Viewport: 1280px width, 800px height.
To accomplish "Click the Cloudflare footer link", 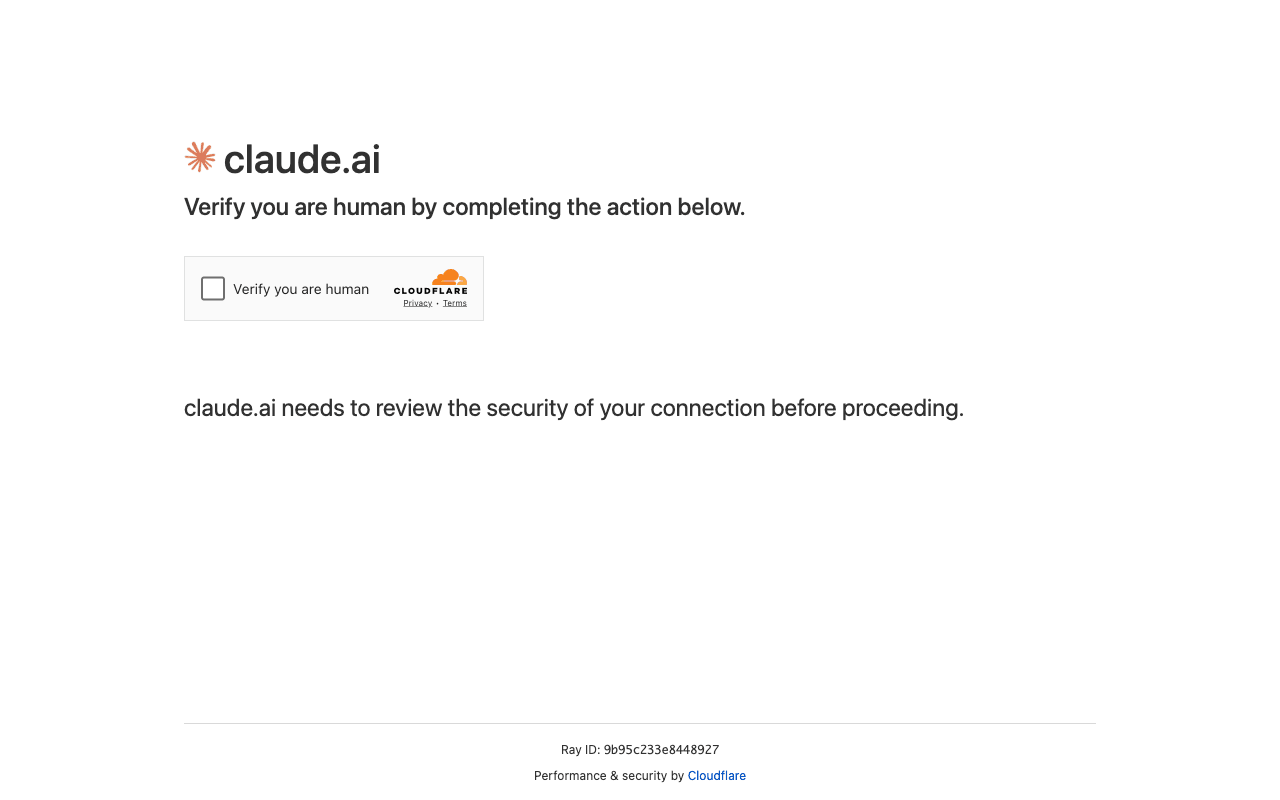I will [x=716, y=775].
